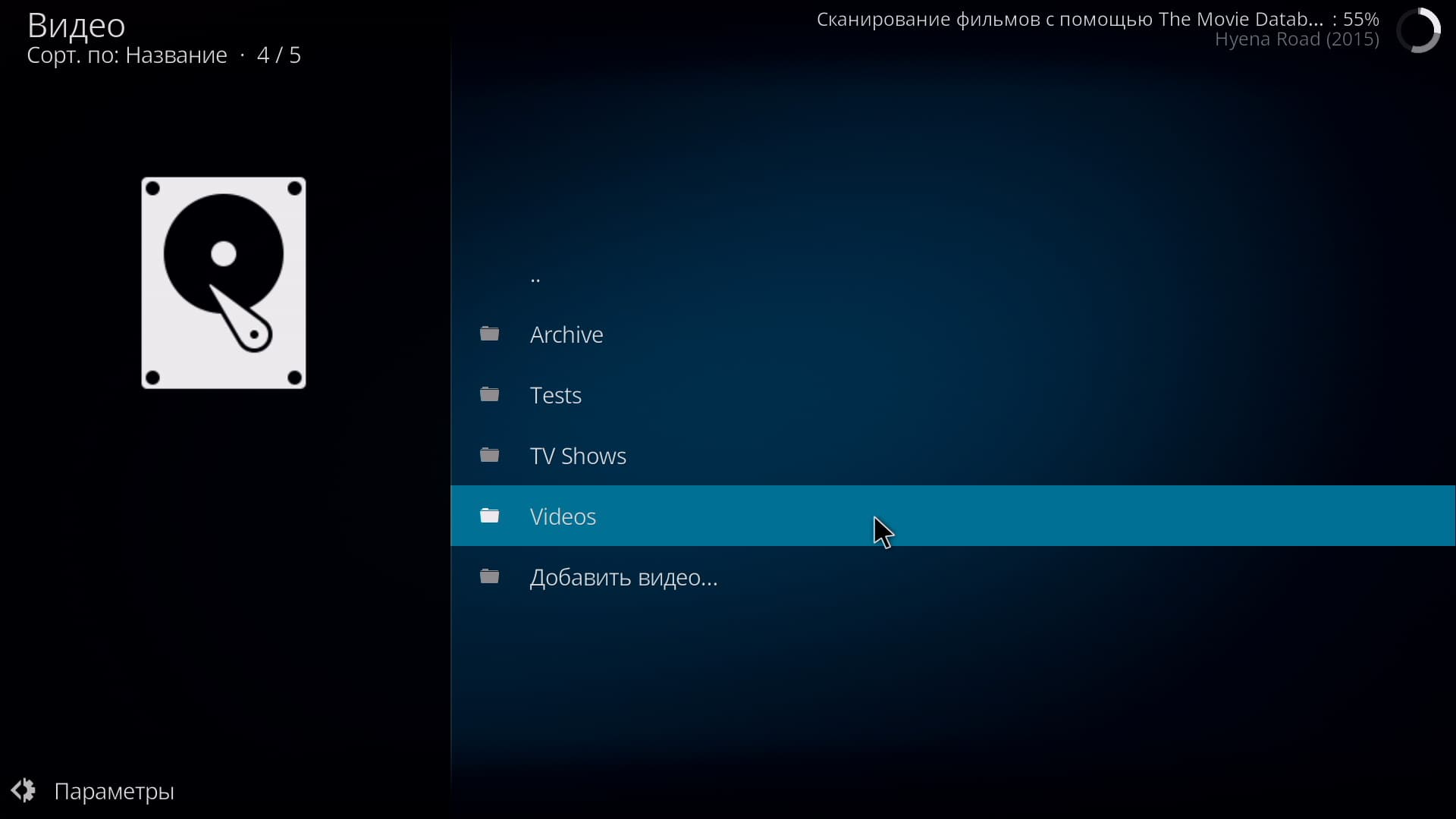Viewport: 1456px width, 819px height.
Task: Click the Tests folder icon
Action: (490, 394)
